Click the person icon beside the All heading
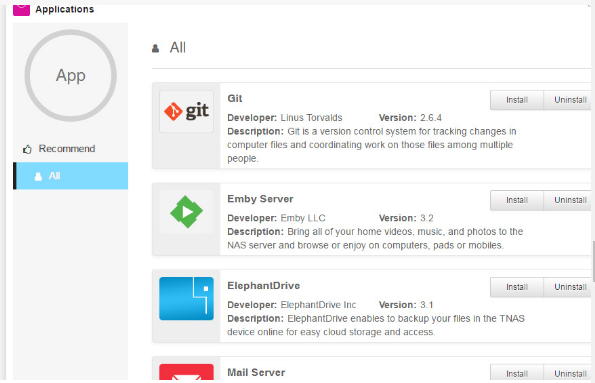595x383 pixels. tap(155, 49)
